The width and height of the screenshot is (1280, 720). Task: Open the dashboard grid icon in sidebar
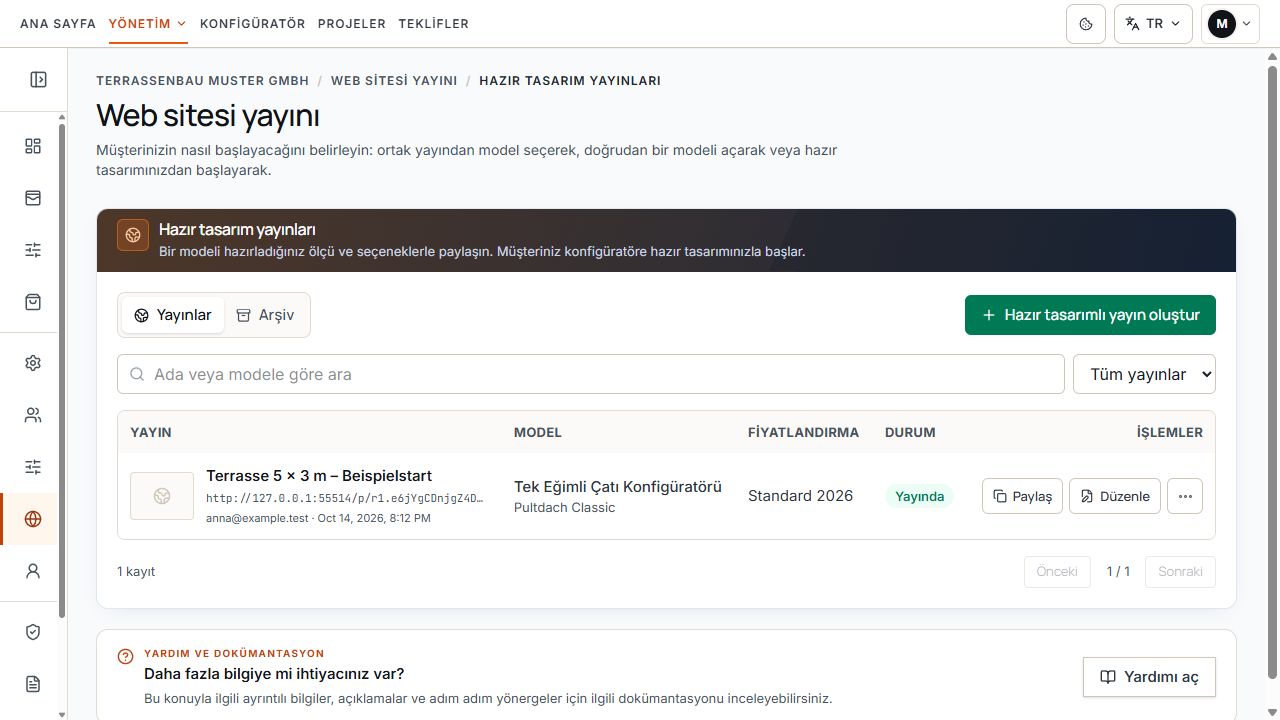[x=33, y=146]
